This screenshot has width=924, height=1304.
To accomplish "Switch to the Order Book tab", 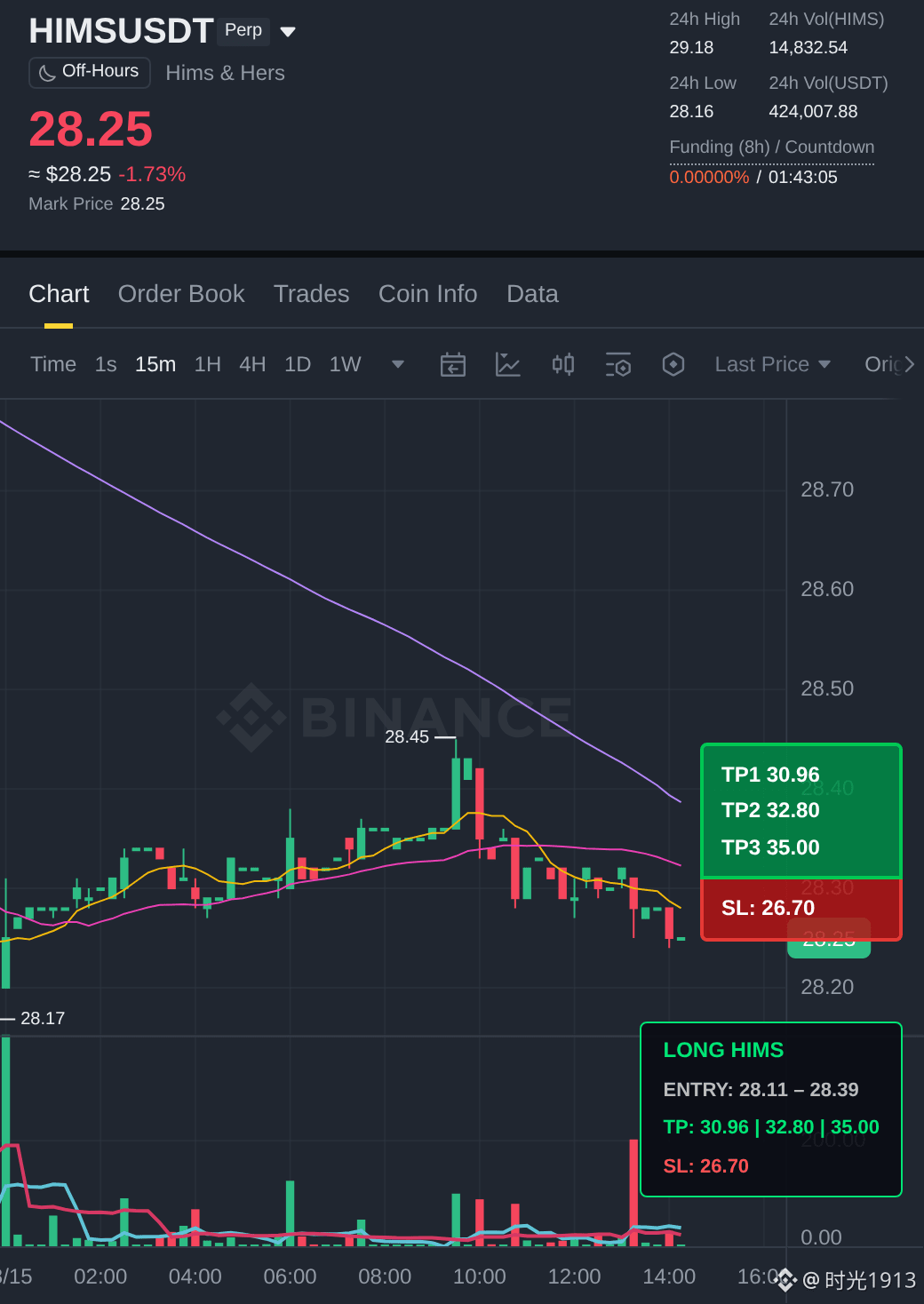I will pyautogui.click(x=181, y=294).
